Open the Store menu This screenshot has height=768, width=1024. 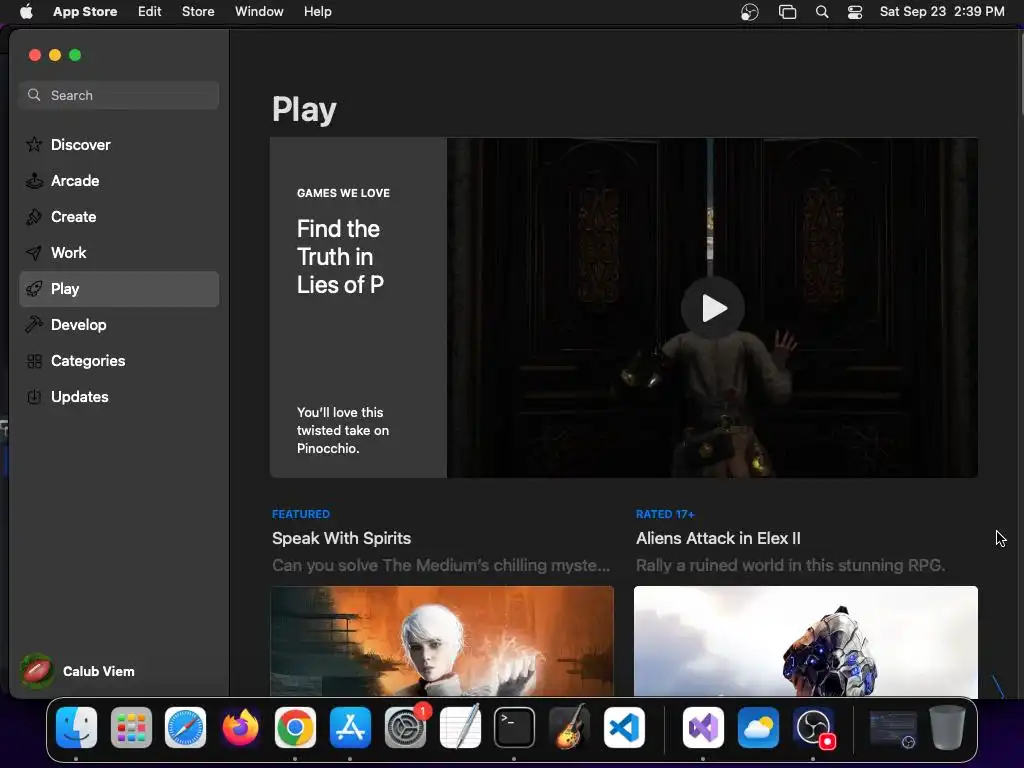(x=198, y=12)
